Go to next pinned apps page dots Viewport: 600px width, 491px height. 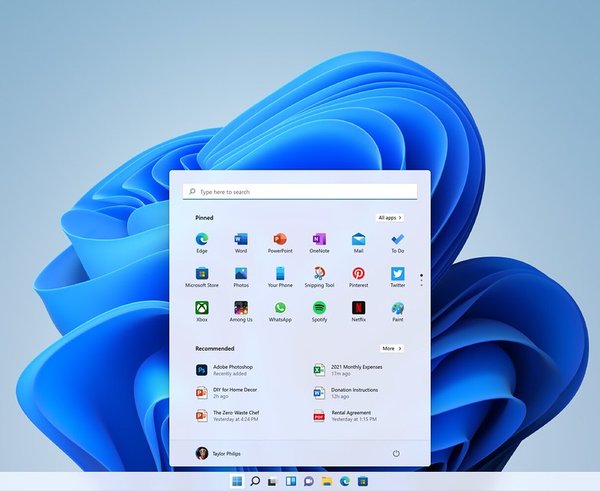421,279
